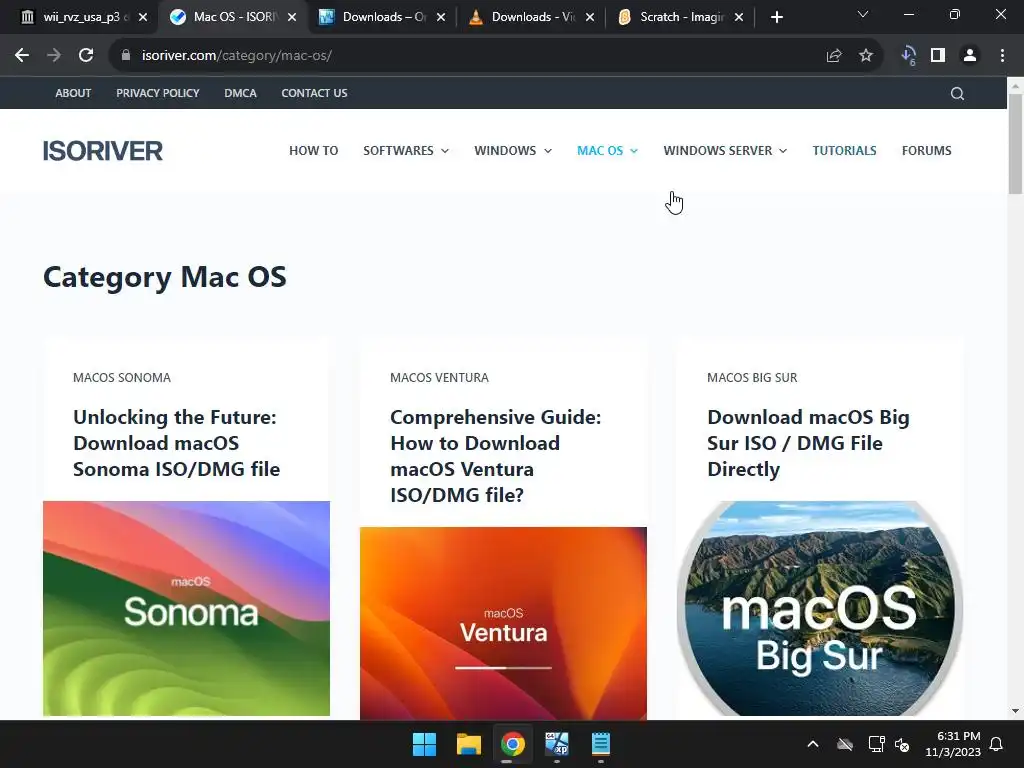Share this page using the share icon
The height and width of the screenshot is (768, 1024).
(834, 56)
